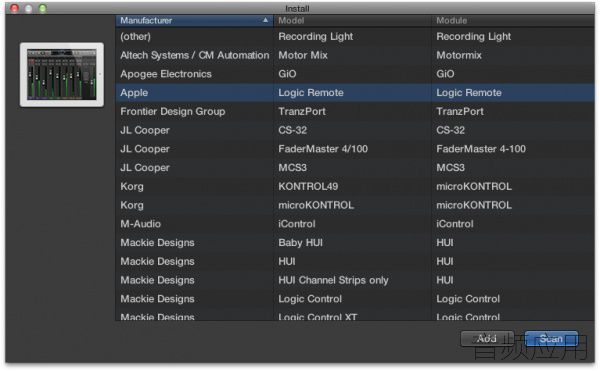Sort by the Manufacturer column header

click(194, 21)
